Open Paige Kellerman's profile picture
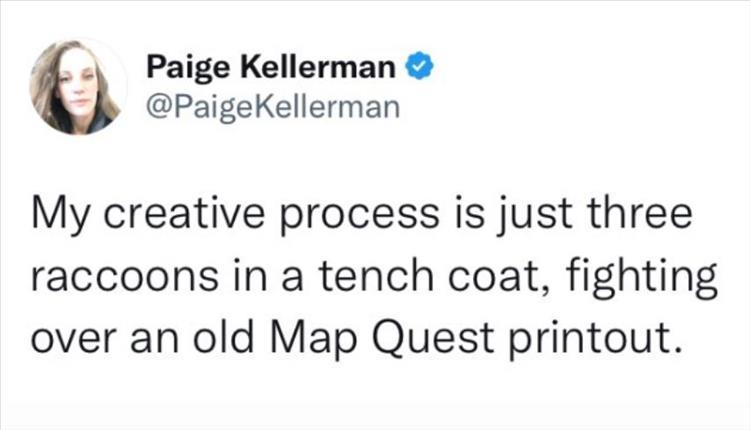 tap(77, 88)
